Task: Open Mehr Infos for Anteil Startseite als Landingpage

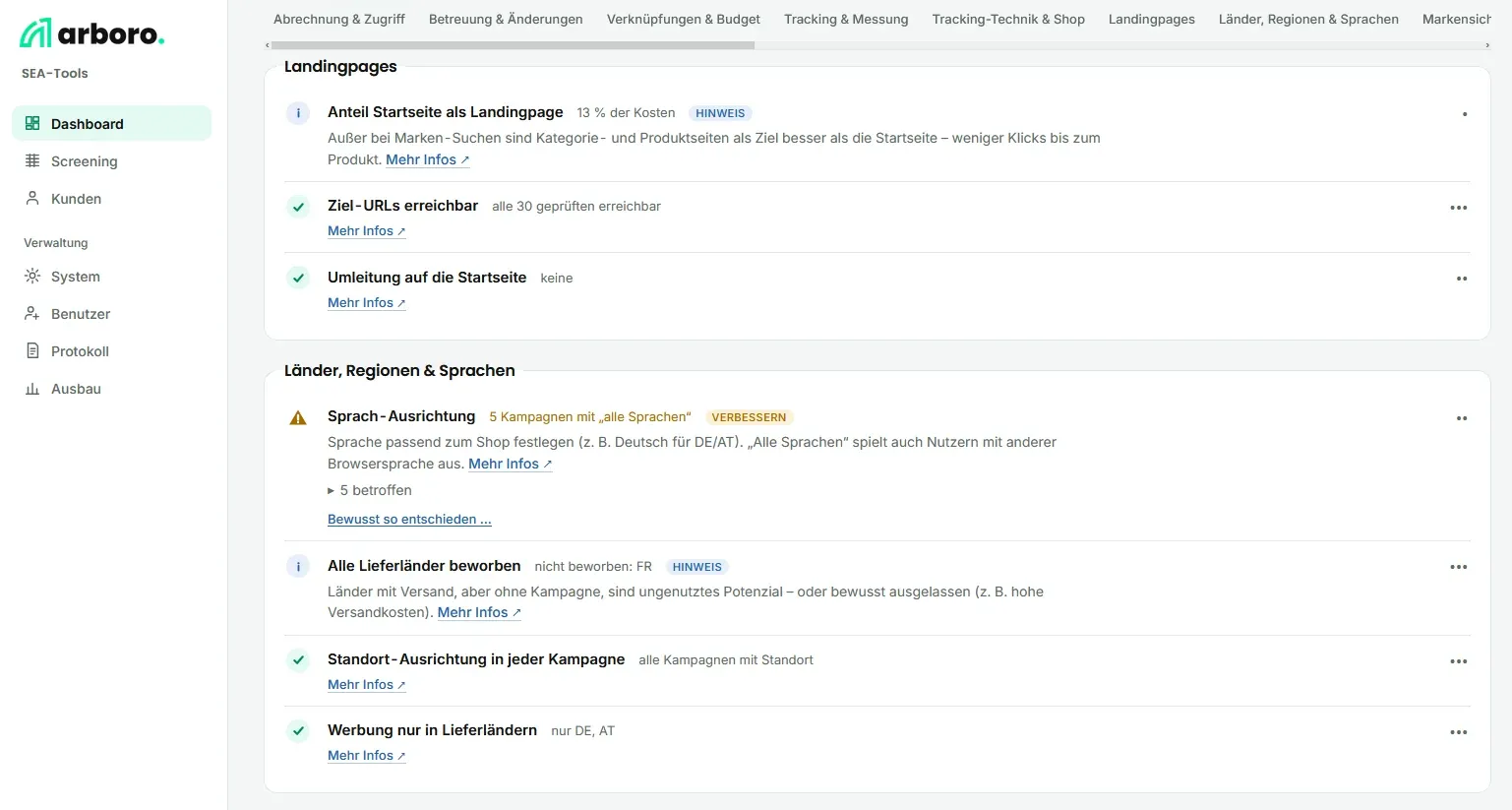Action: click(x=428, y=159)
